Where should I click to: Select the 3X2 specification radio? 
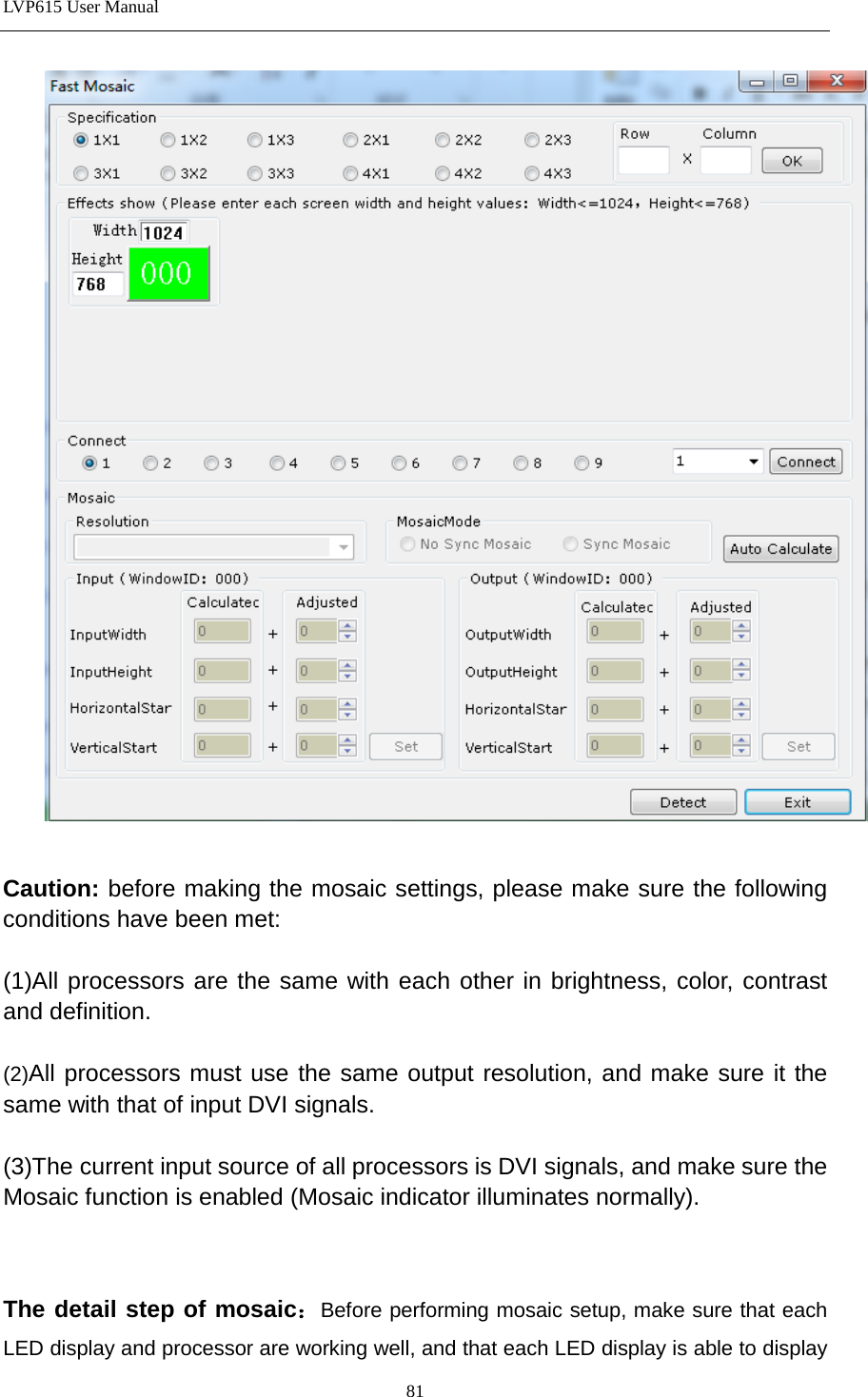pos(168,173)
